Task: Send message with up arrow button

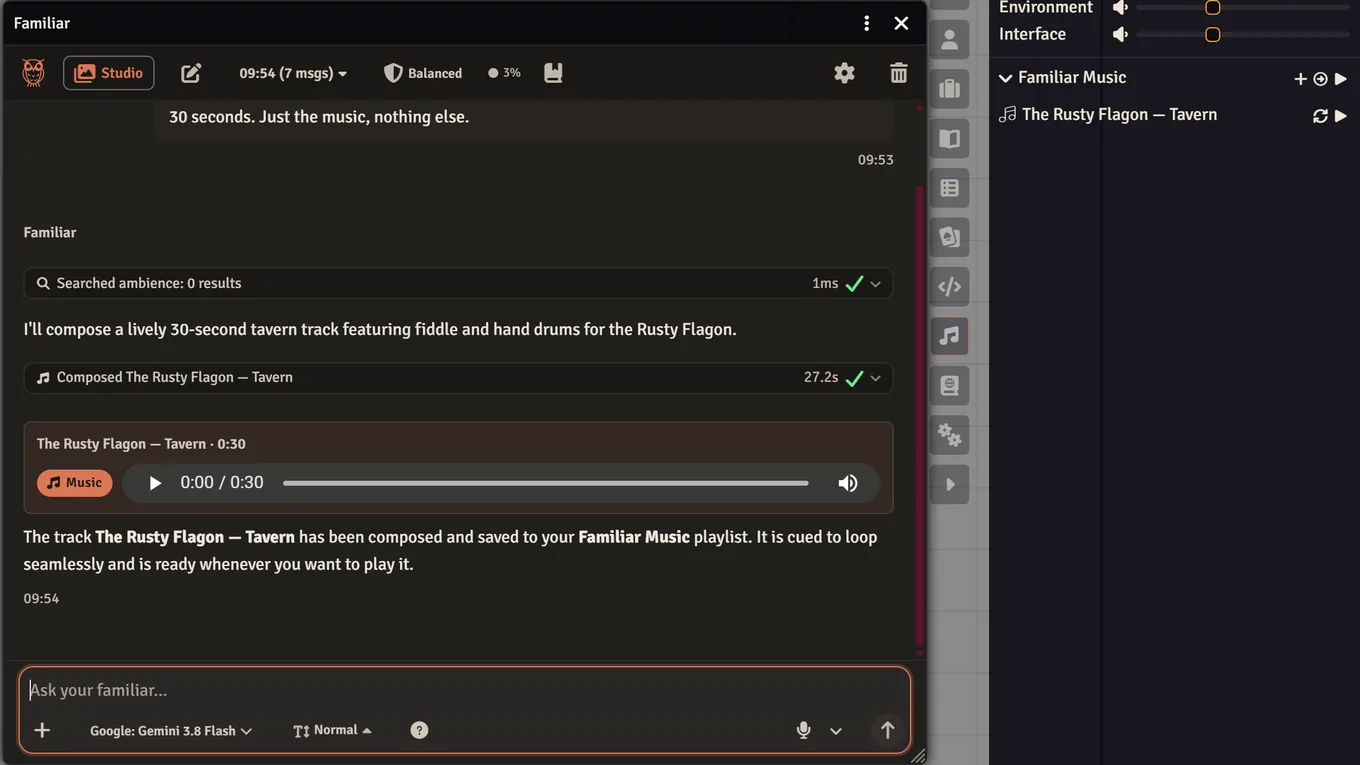Action: [x=887, y=730]
